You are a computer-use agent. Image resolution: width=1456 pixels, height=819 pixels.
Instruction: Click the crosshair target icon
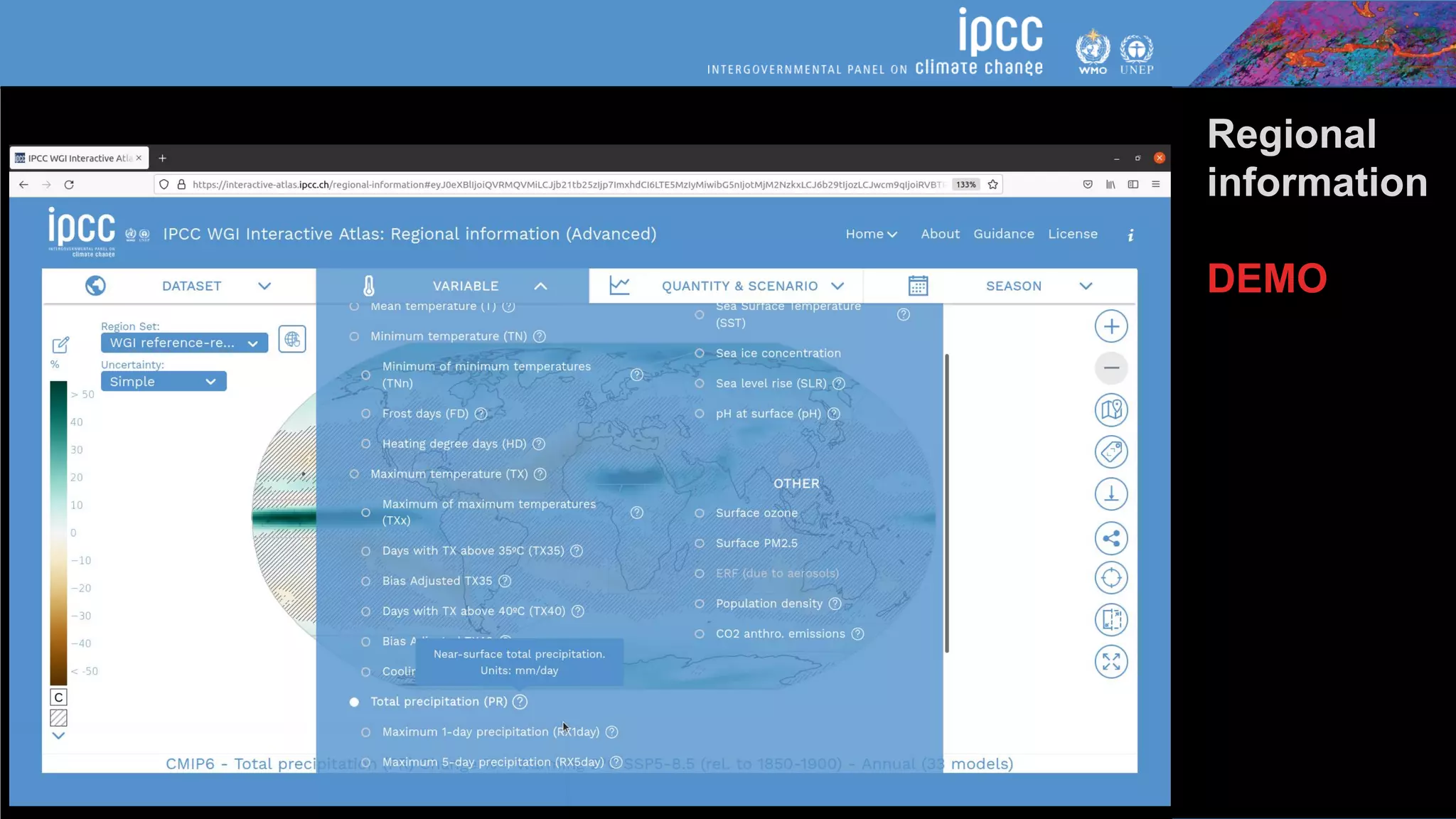coord(1111,578)
